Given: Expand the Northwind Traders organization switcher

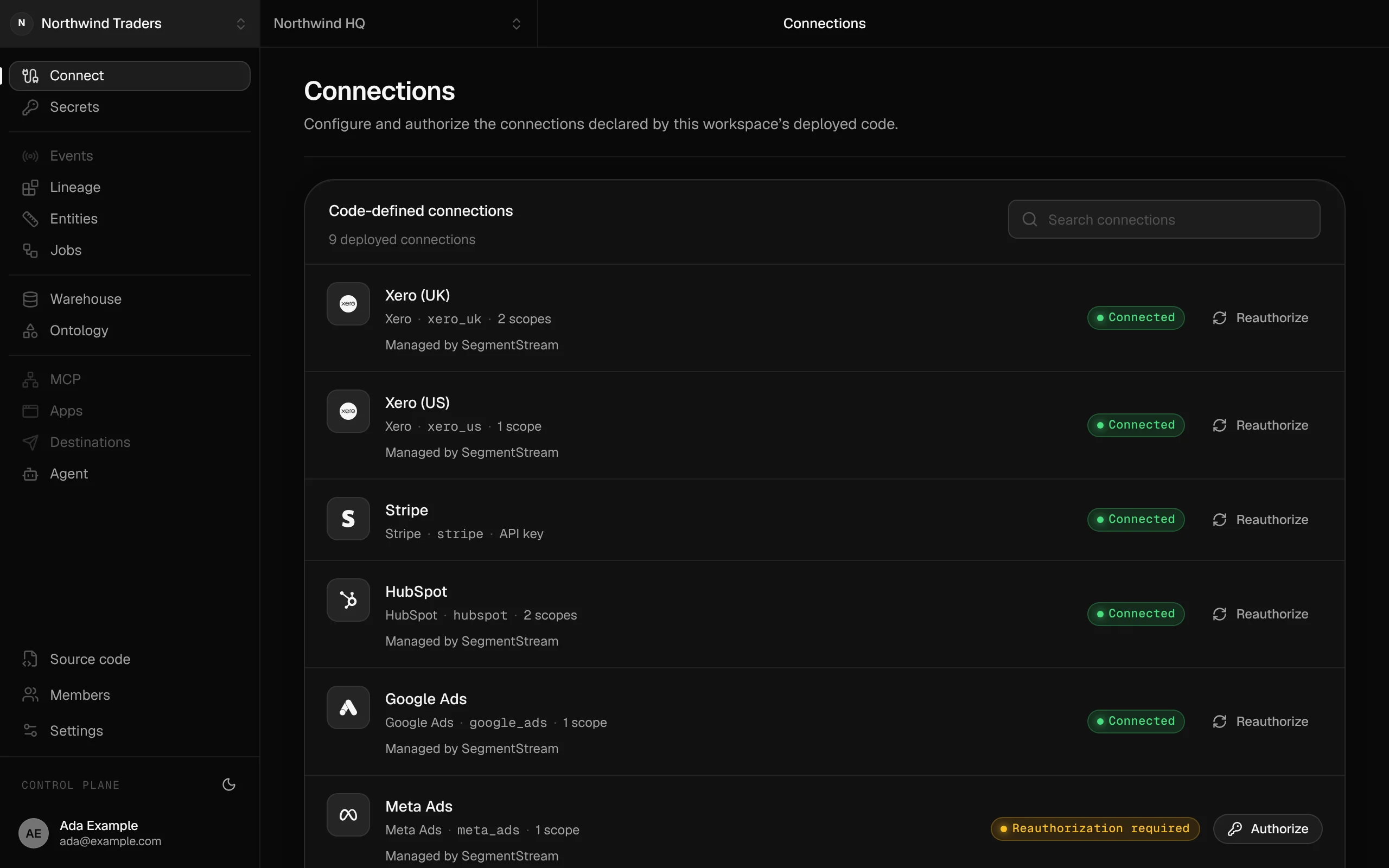Looking at the screenshot, I should point(130,23).
